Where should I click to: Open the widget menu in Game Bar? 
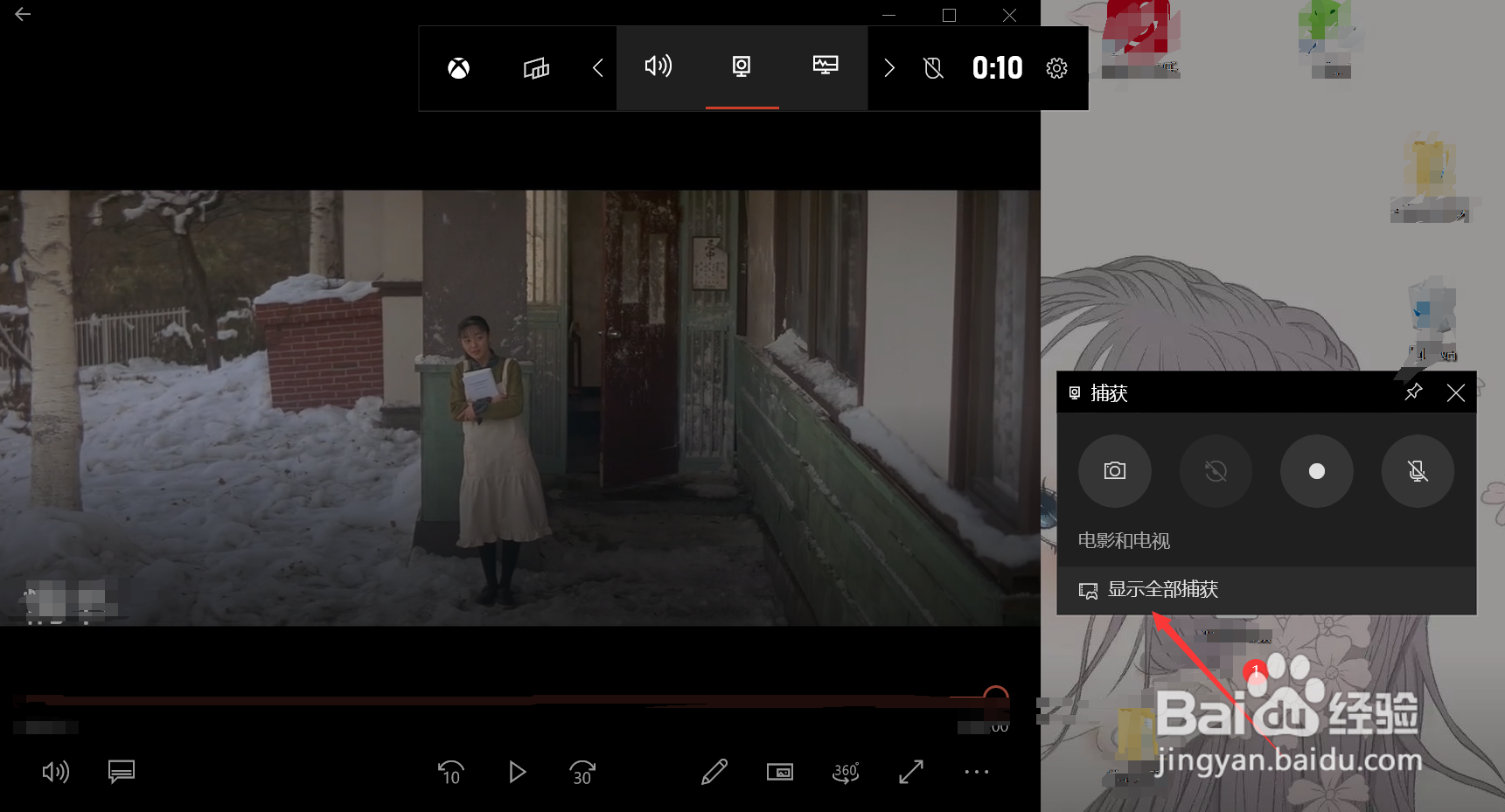(536, 68)
